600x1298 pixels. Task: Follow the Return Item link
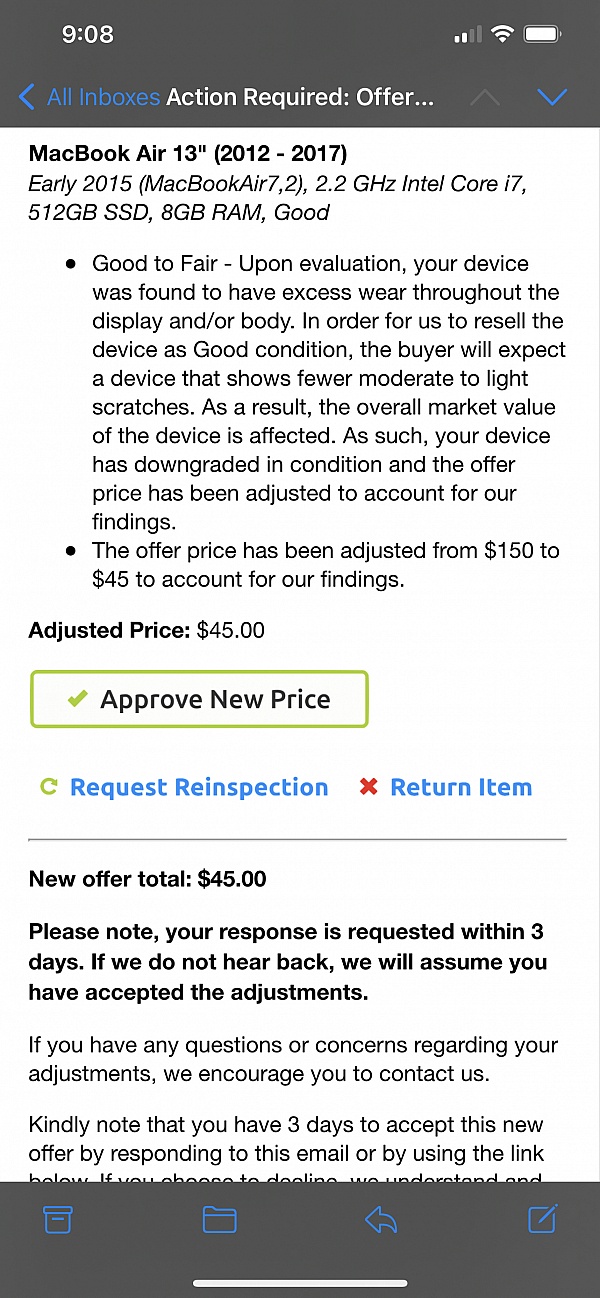(461, 787)
